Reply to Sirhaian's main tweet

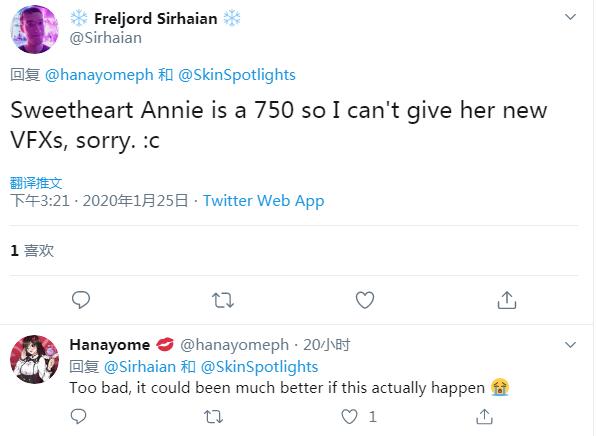pos(81,300)
